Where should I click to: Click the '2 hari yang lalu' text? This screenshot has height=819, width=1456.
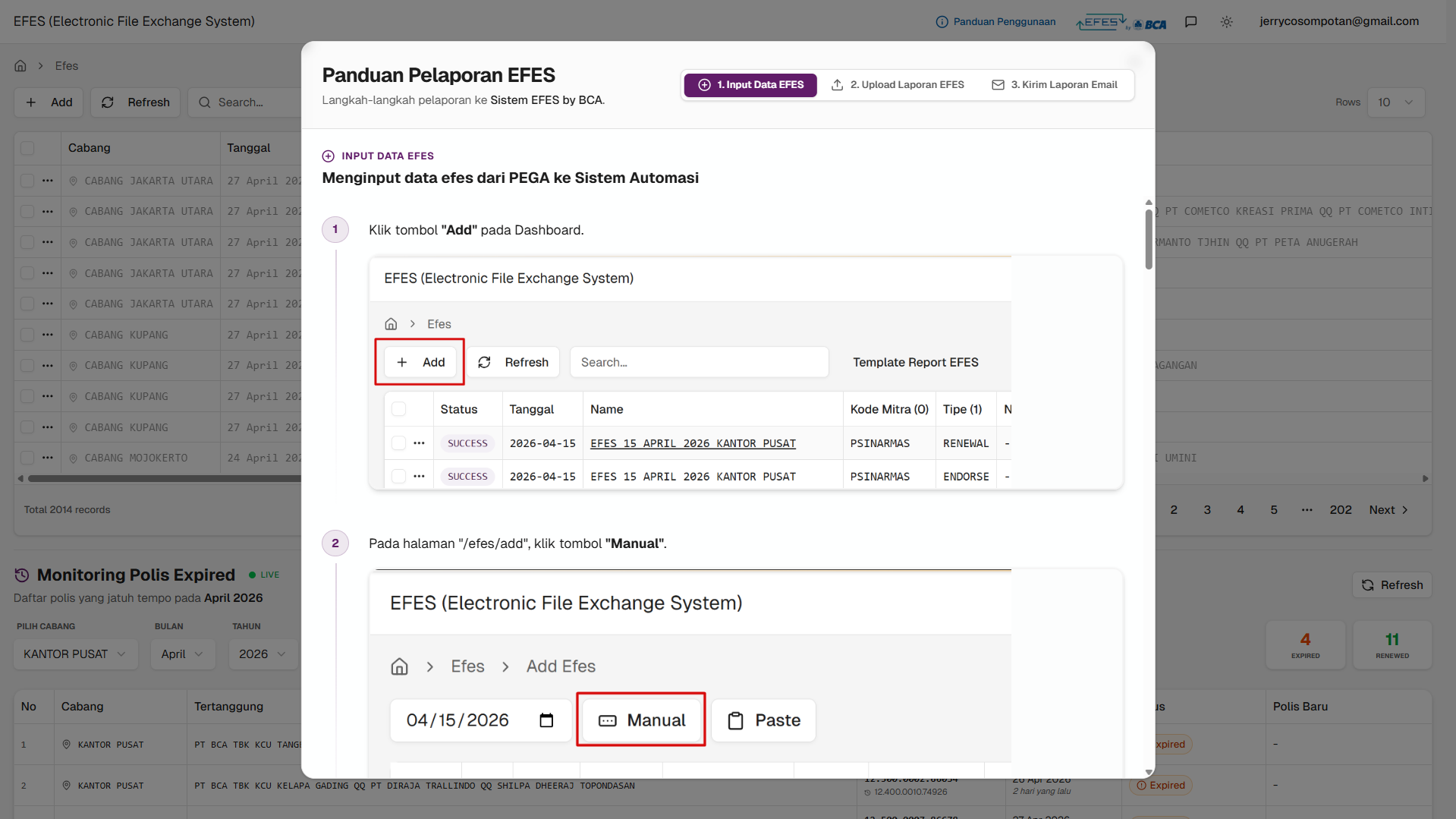[x=1042, y=791]
